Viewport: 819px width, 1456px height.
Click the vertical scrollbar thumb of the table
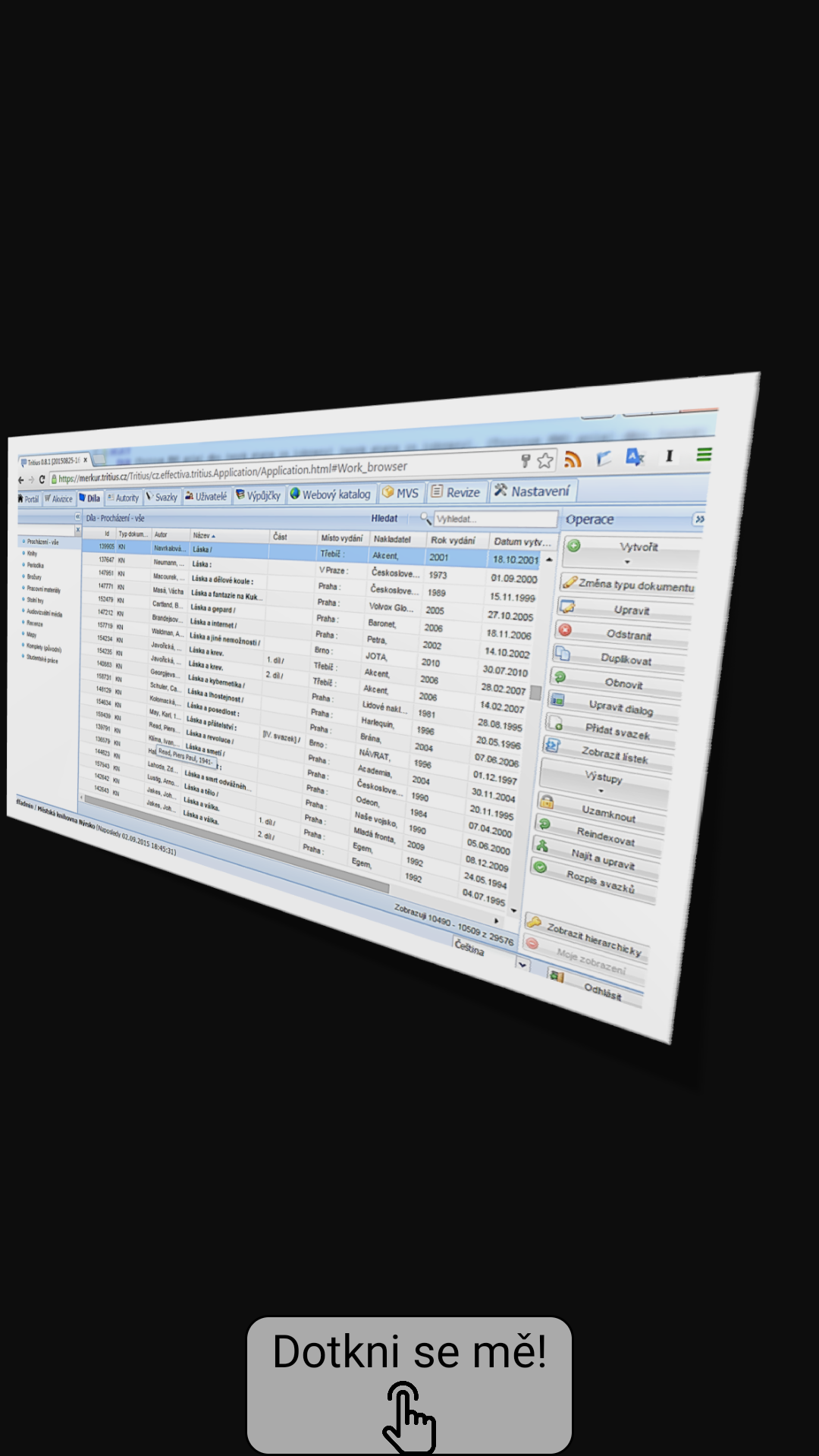[535, 692]
